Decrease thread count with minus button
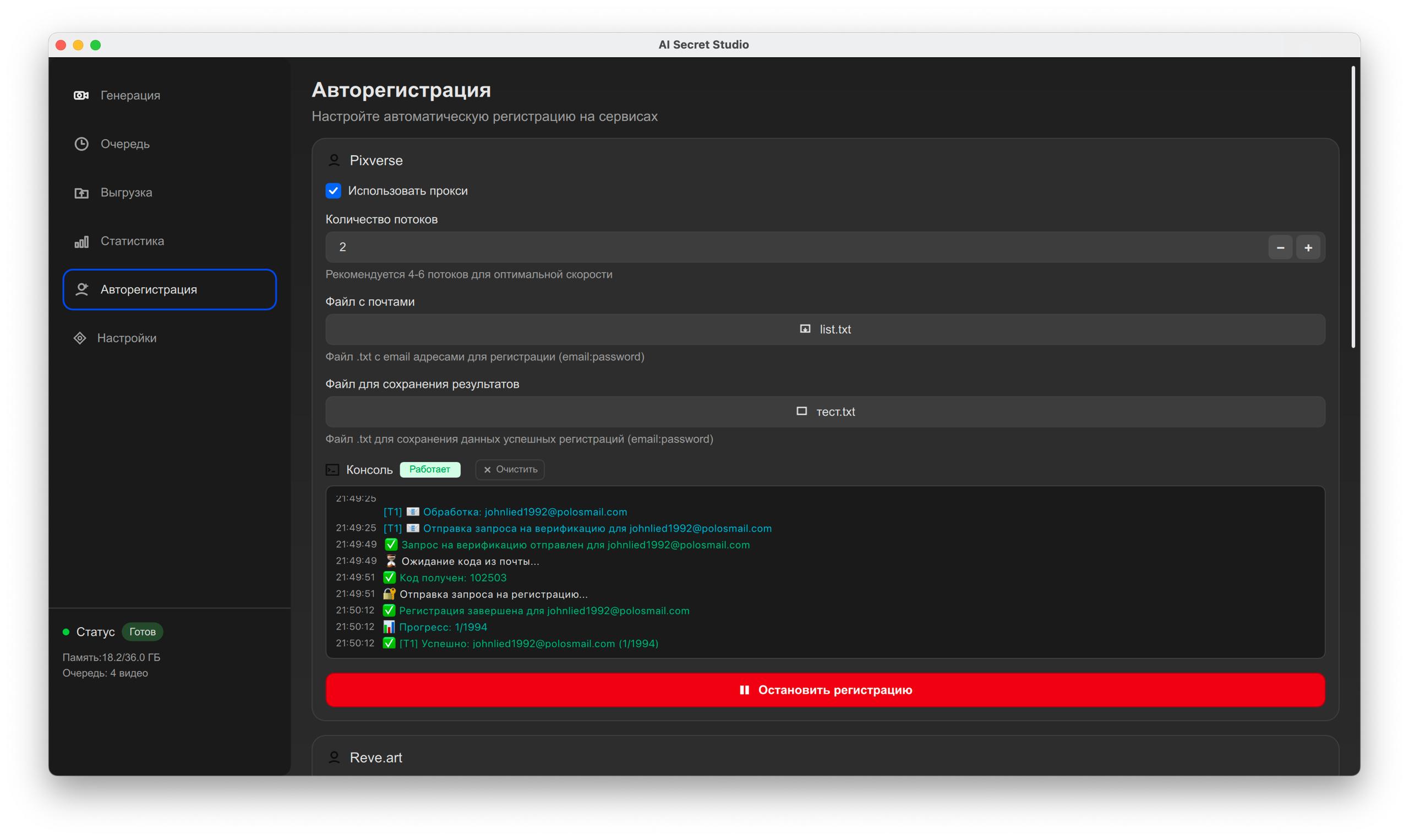1409x840 pixels. point(1280,248)
